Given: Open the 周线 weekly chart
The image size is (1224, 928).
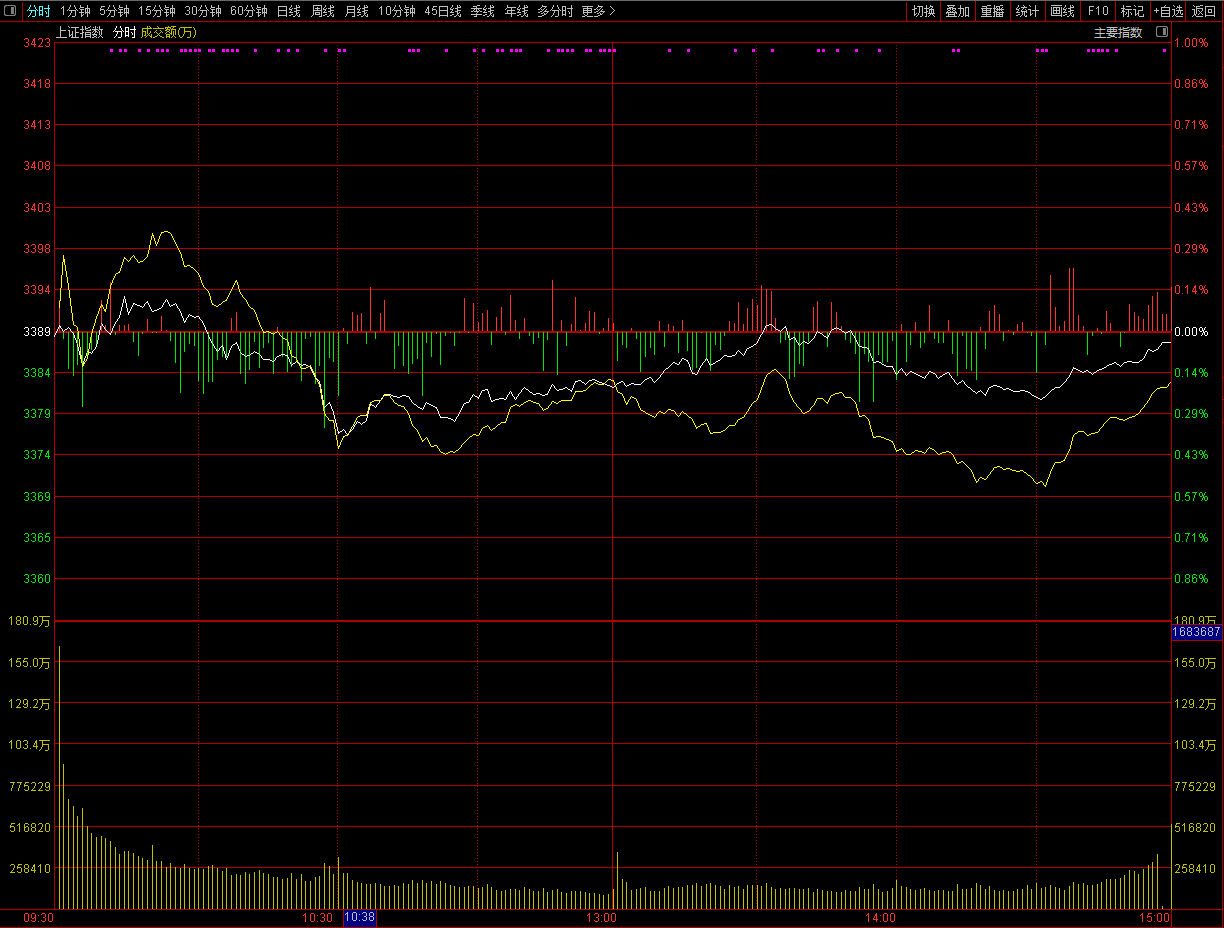Looking at the screenshot, I should tap(322, 11).
